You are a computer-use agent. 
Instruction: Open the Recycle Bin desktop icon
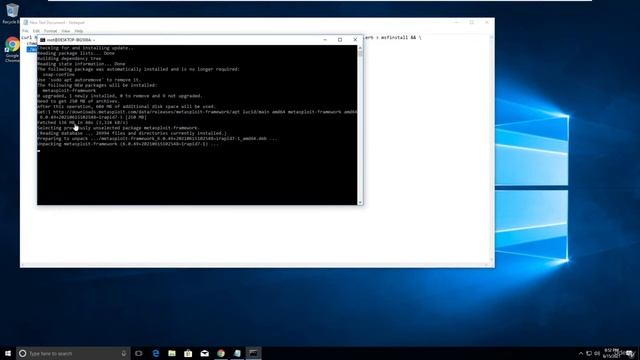(12, 13)
